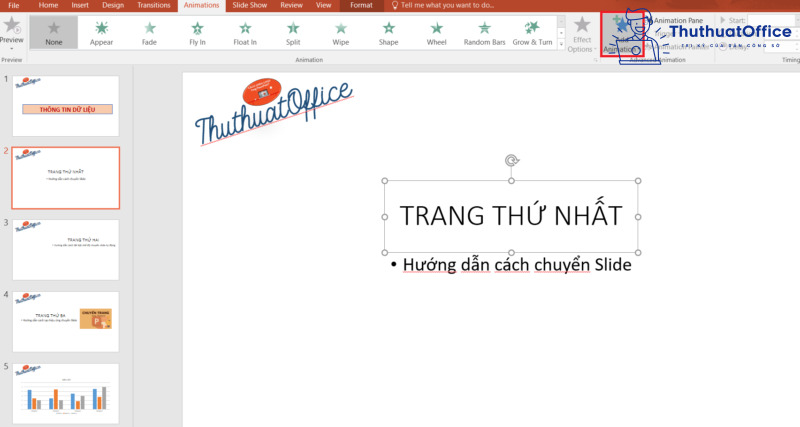800x427 pixels.
Task: Open Effect Options menu
Action: tap(582, 35)
